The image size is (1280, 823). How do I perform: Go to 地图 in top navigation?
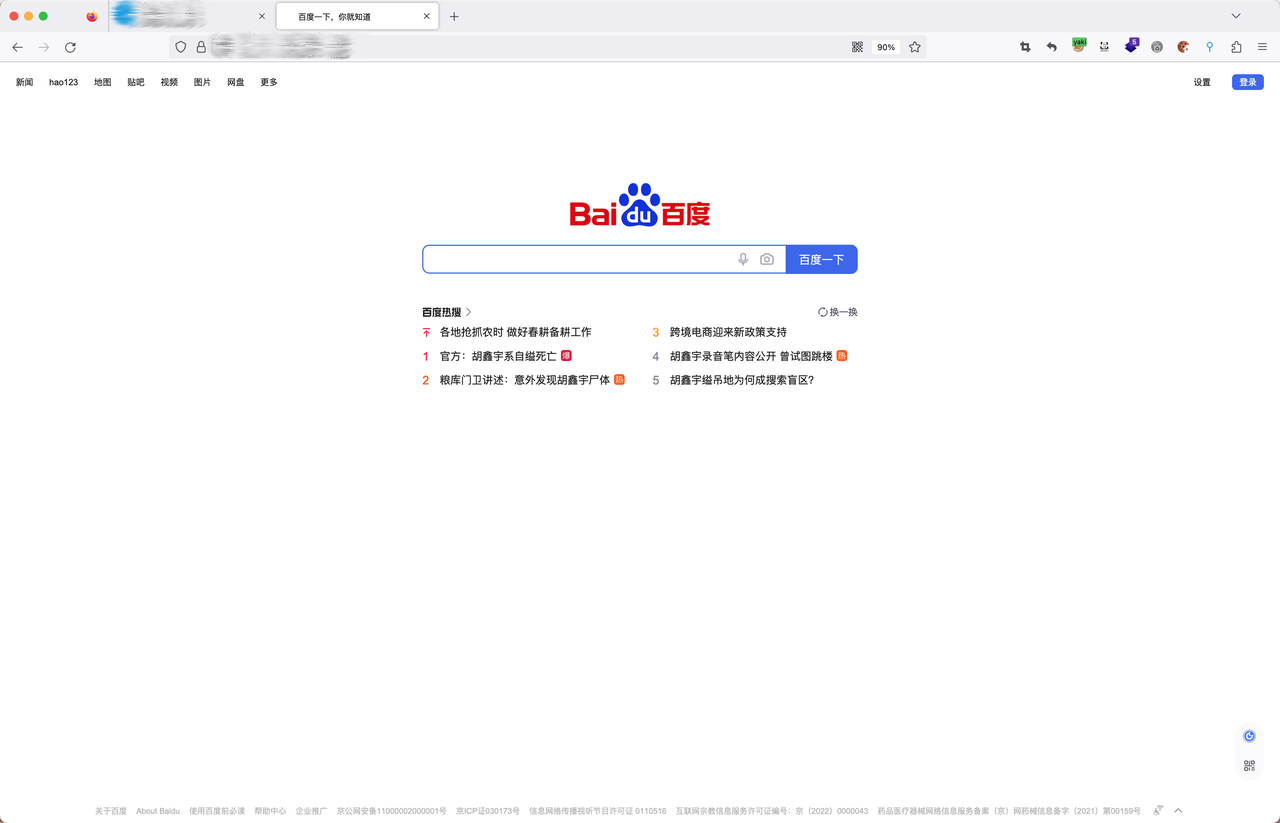point(103,82)
